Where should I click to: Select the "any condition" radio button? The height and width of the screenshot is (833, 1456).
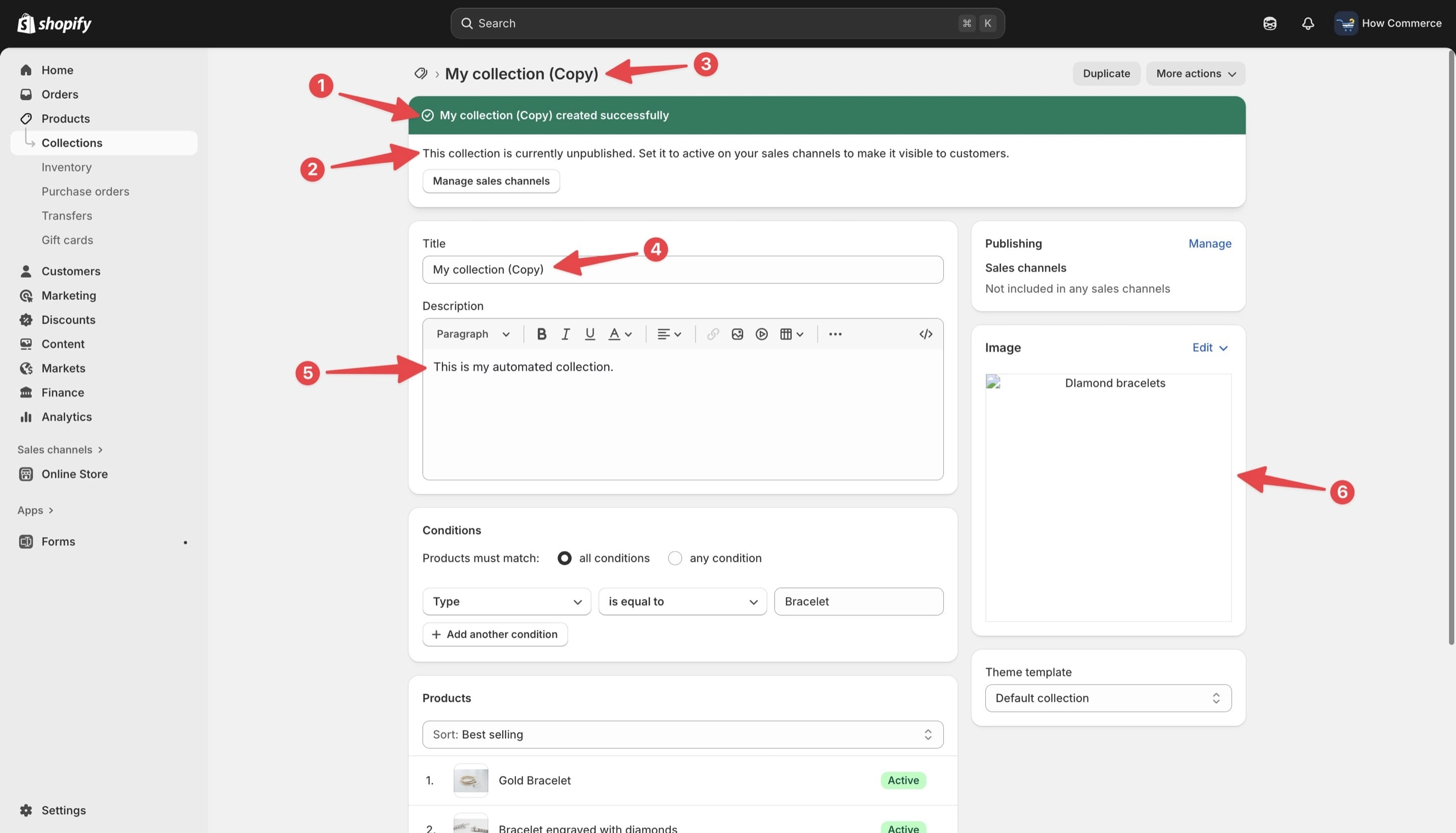675,558
